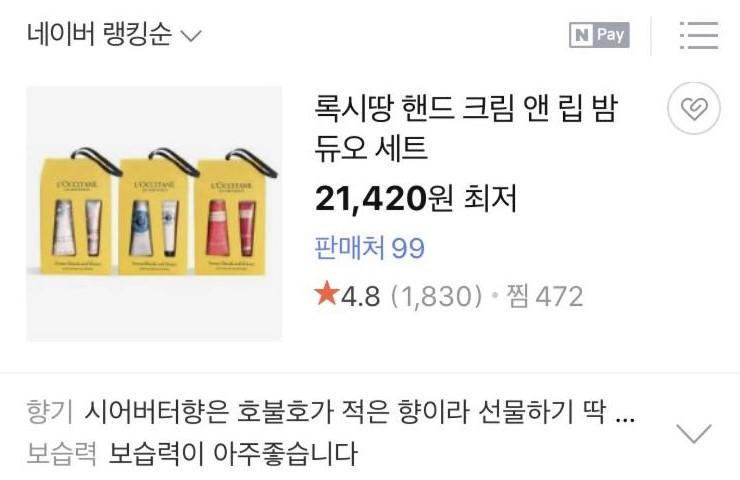Open the 록시땅 핸드 크림 앤 립 밤 title
Screen dimensions: 740x480
tap(466, 127)
